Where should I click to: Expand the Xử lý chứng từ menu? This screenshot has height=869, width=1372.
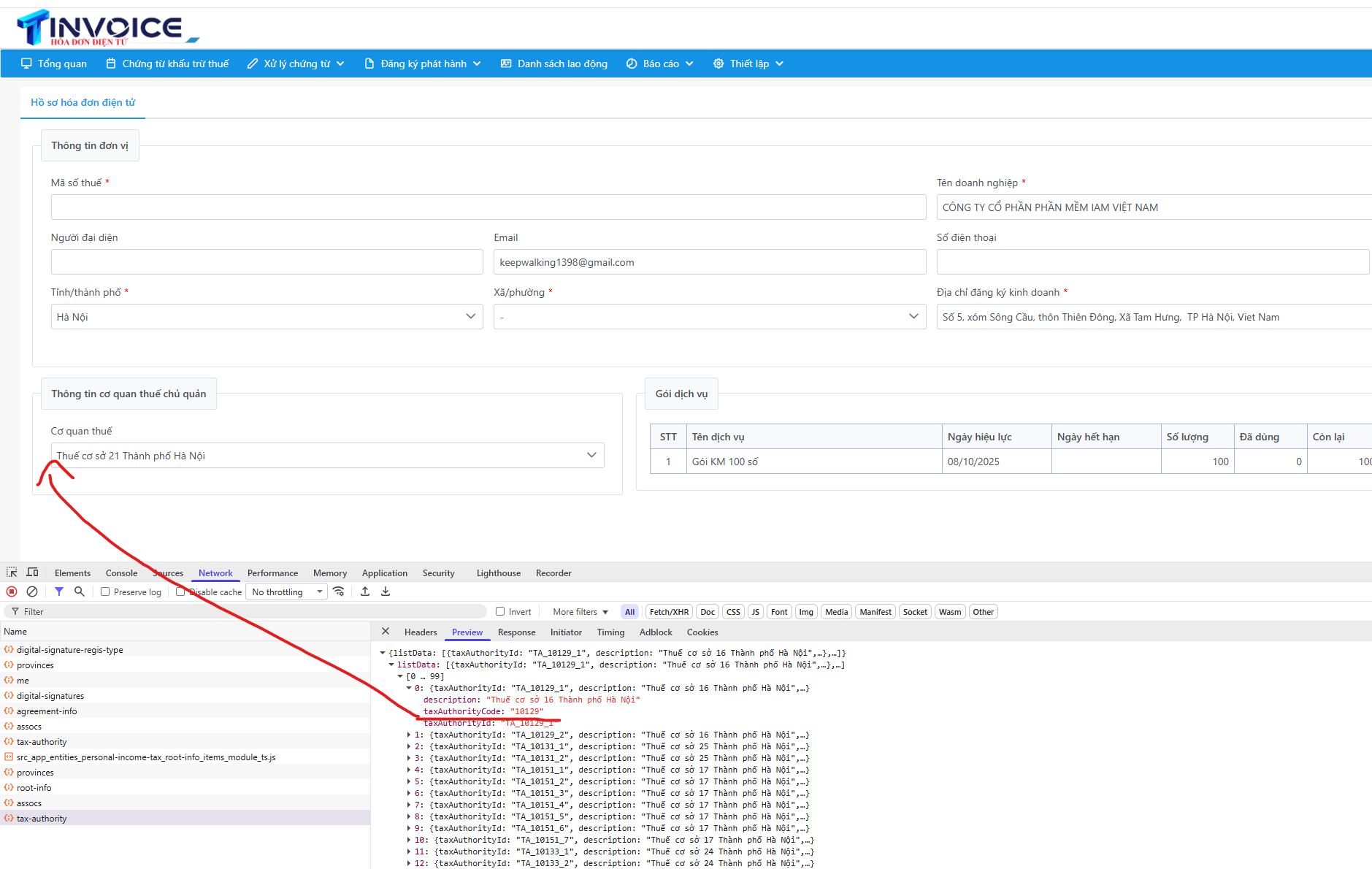pos(296,64)
